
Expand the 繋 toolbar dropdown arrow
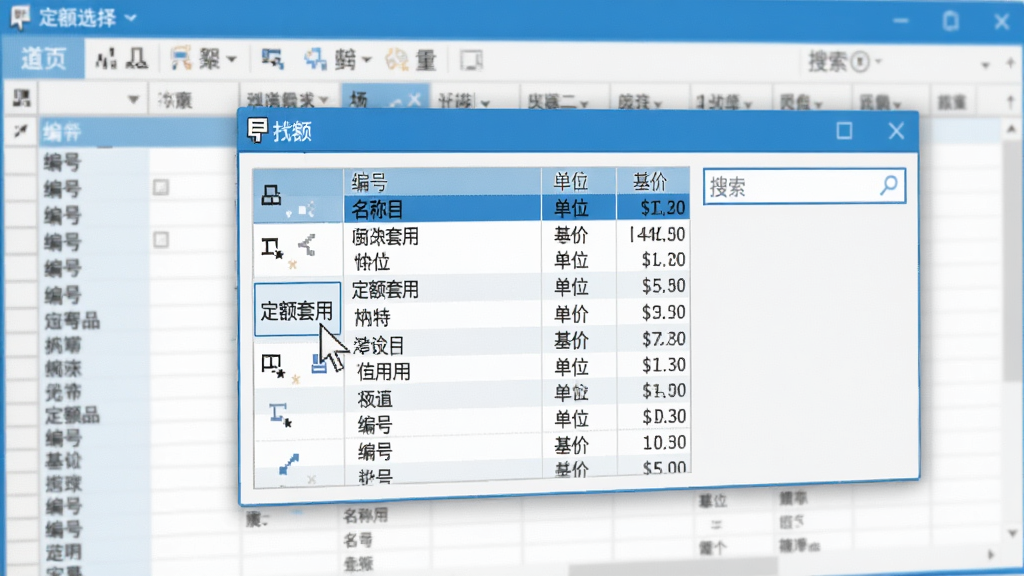(x=231, y=60)
